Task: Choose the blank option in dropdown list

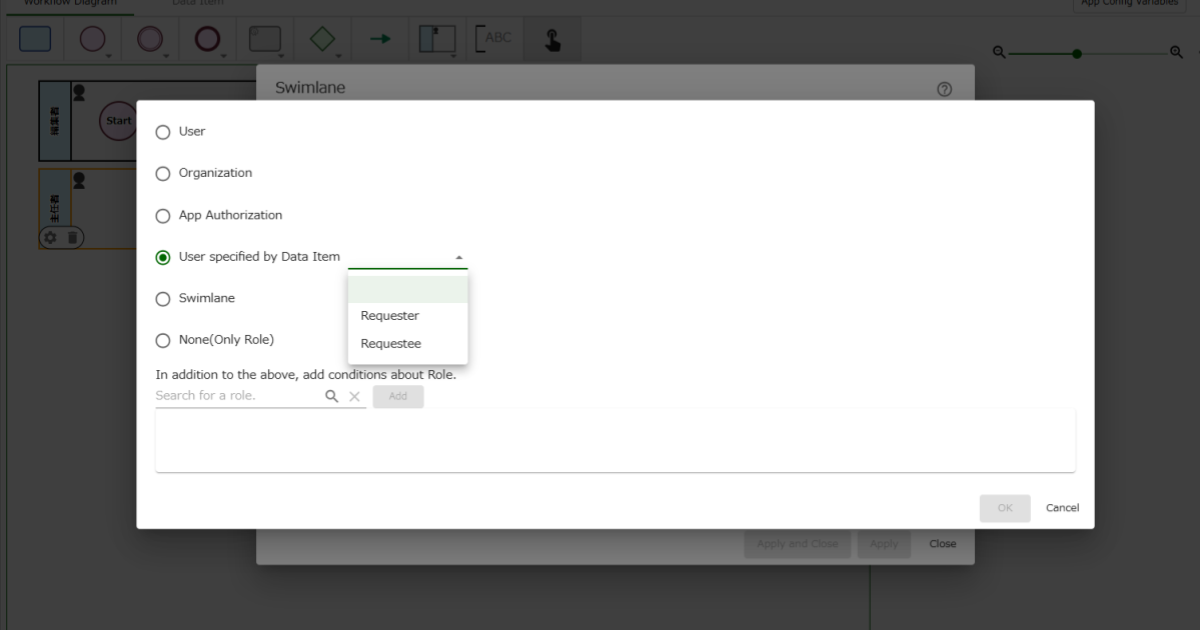Action: [x=408, y=288]
